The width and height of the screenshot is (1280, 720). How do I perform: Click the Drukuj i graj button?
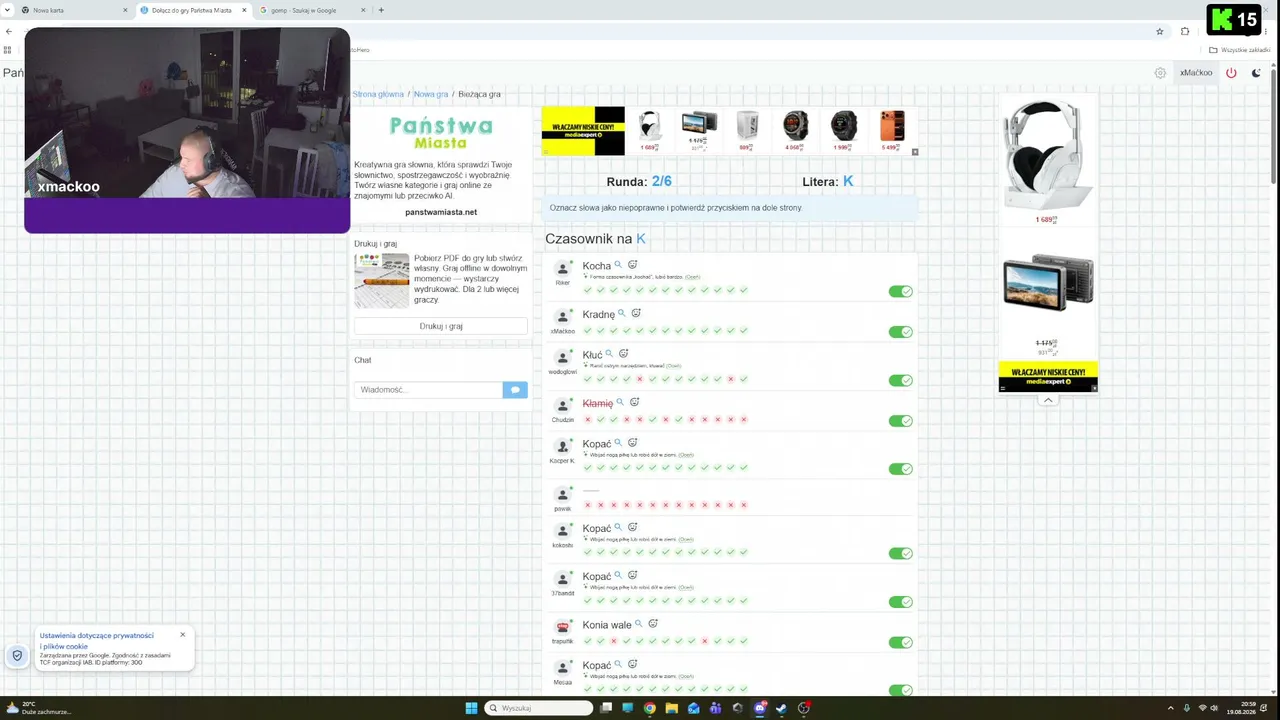point(441,326)
